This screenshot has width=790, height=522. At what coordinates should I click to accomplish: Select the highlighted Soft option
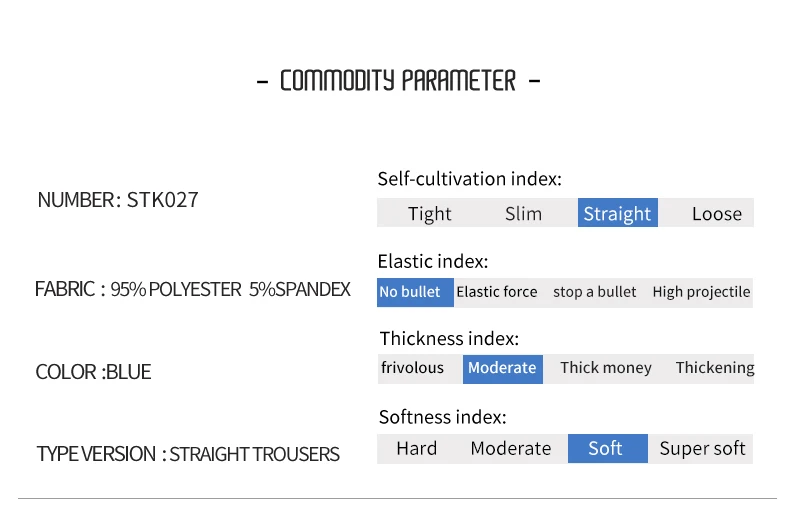tap(605, 448)
